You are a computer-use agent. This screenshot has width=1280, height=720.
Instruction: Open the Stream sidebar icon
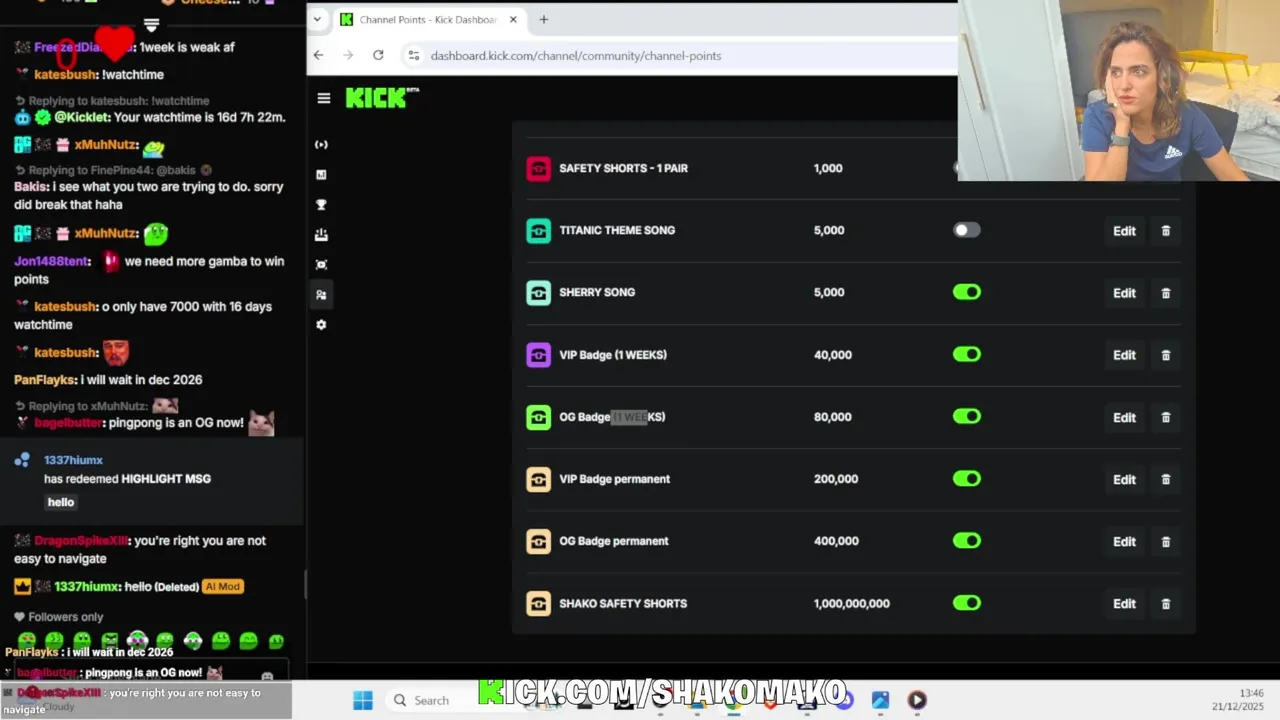[x=321, y=144]
